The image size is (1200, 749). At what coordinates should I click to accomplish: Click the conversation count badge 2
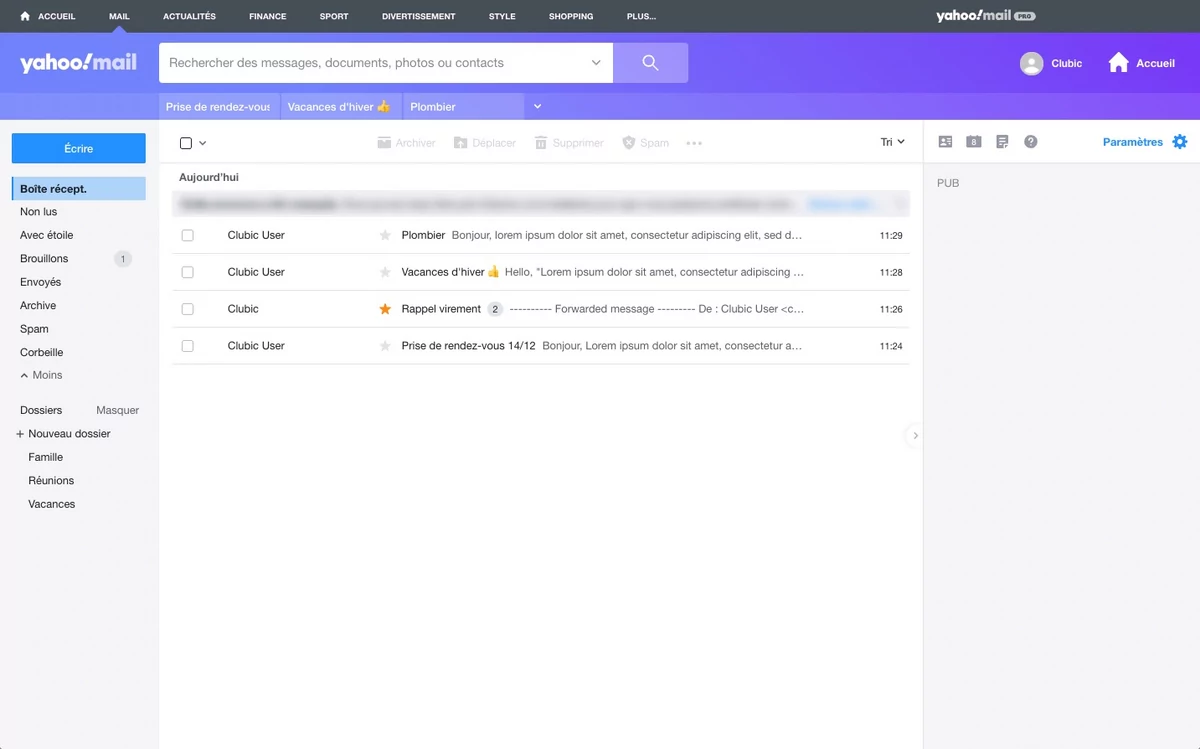494,309
